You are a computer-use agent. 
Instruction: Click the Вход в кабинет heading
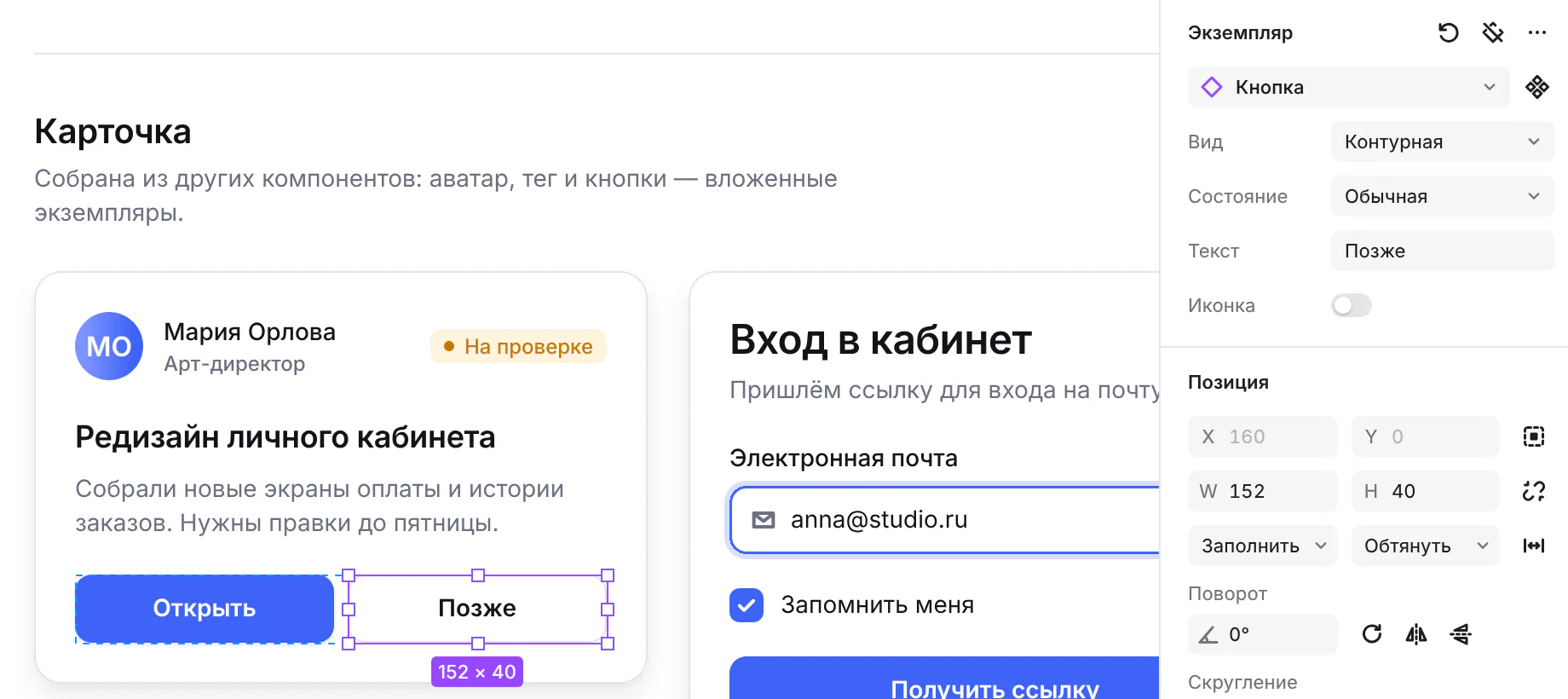(x=881, y=340)
